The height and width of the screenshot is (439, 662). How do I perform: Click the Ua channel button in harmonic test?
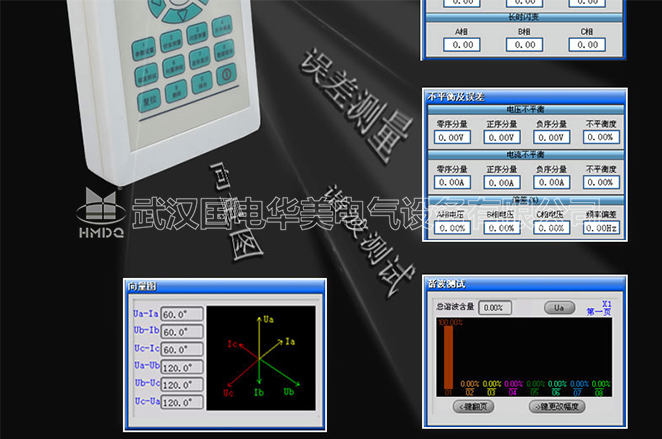tap(559, 308)
